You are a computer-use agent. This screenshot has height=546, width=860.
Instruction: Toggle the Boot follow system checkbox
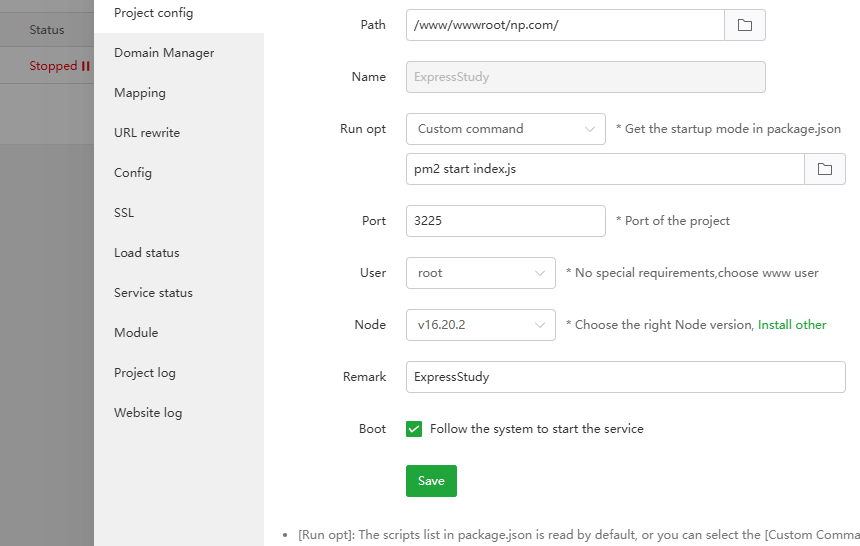point(414,429)
